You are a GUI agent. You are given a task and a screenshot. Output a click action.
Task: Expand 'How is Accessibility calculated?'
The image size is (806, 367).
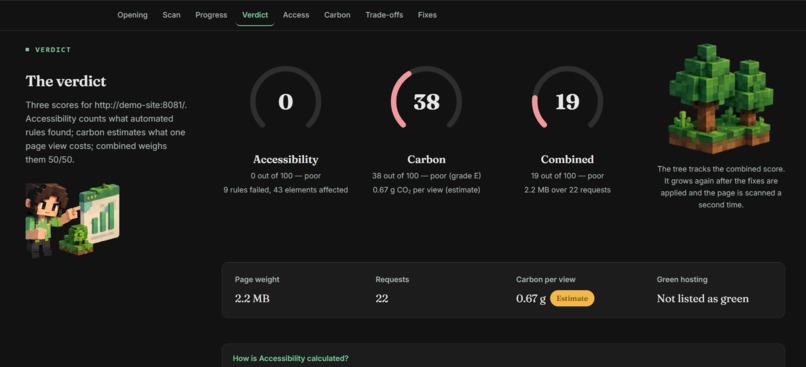(290, 358)
